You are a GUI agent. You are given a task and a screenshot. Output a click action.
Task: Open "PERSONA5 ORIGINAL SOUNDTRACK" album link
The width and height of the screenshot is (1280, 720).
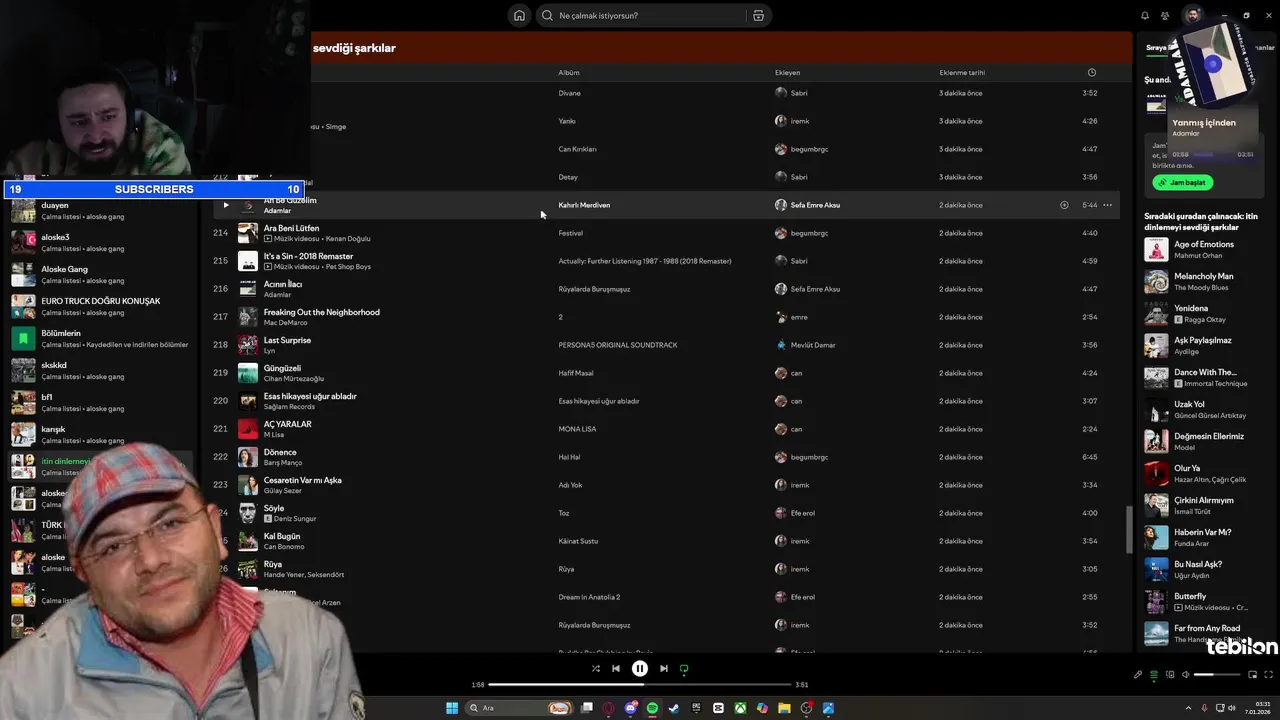(x=618, y=345)
